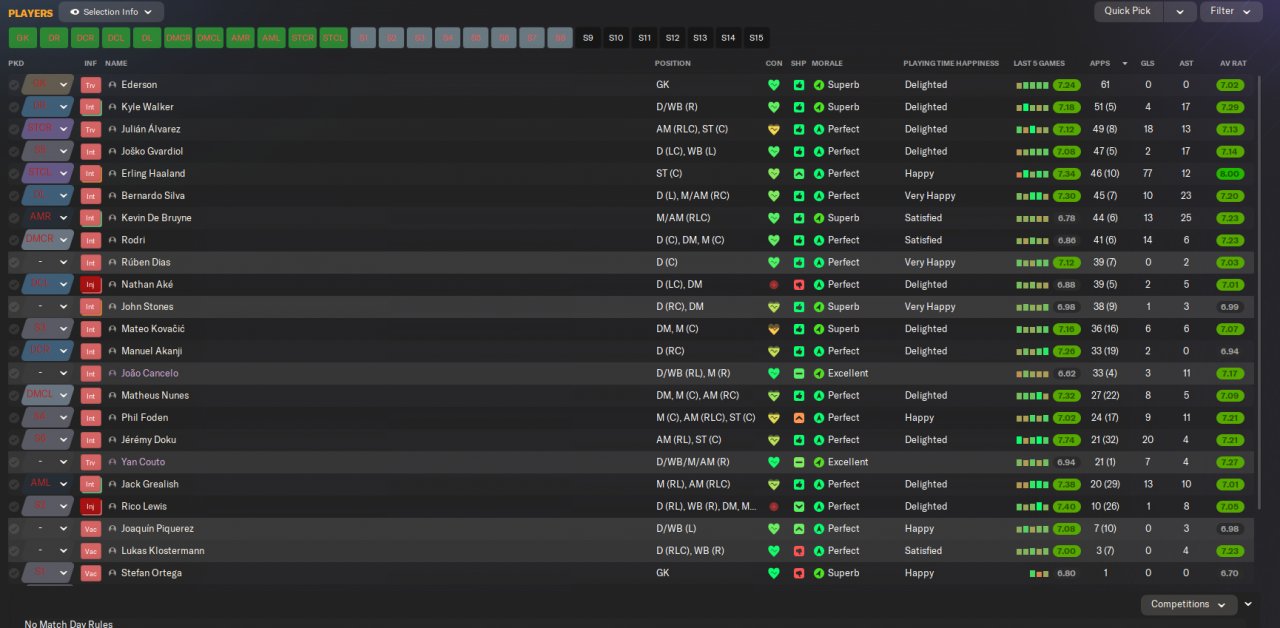Click Yan Couto's Excellent morale icon
Screen dimensions: 1280x628
819,462
